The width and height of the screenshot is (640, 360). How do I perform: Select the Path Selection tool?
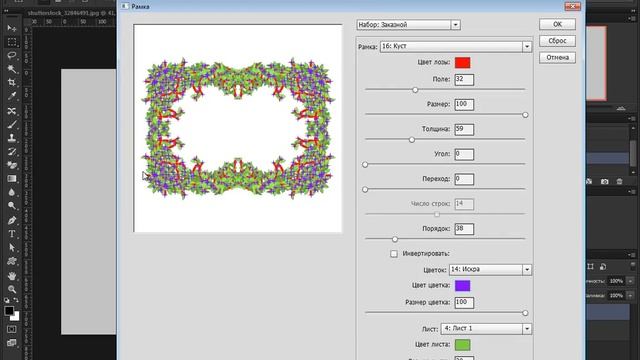click(x=12, y=248)
